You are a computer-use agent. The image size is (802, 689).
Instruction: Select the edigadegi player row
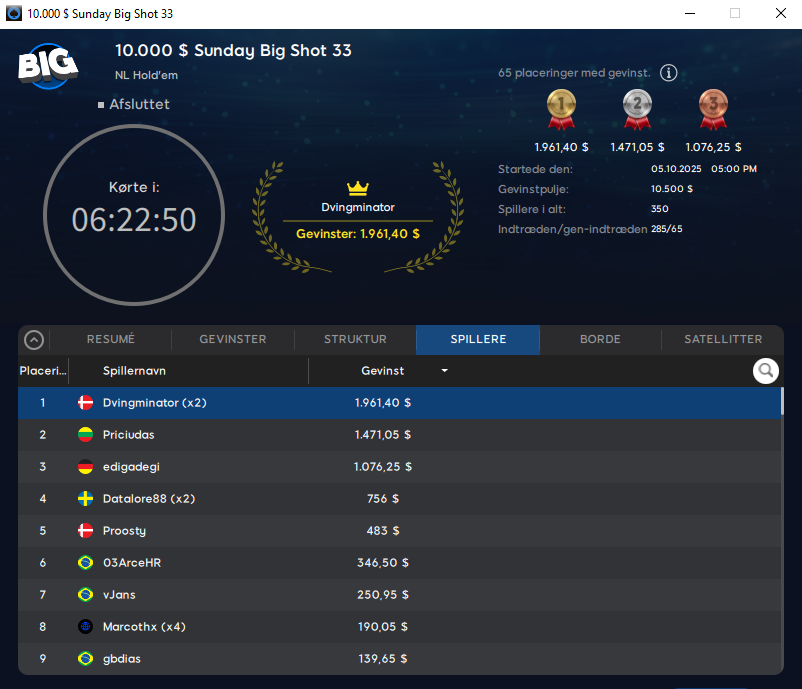coord(130,467)
